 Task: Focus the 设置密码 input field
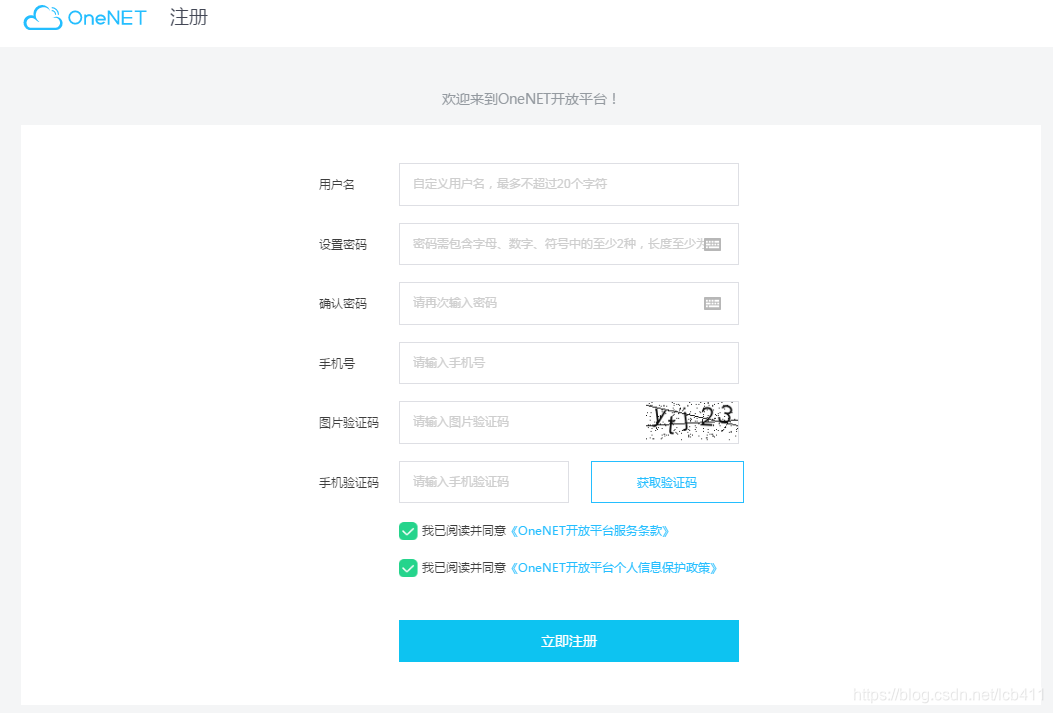coord(569,244)
